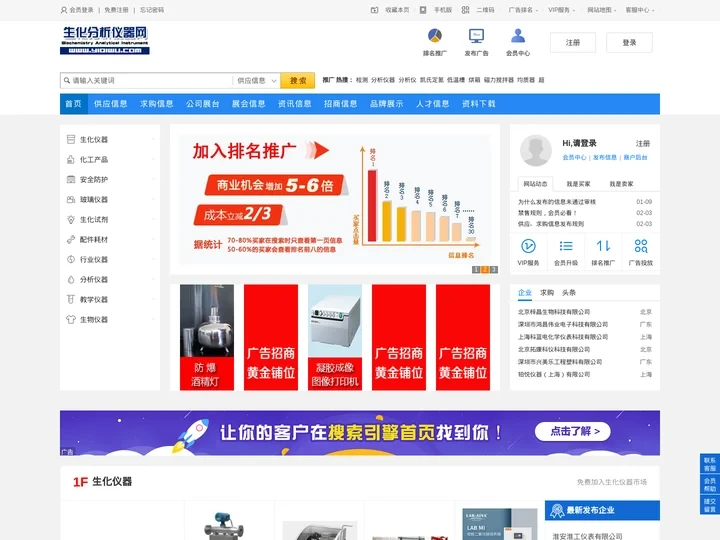The image size is (720, 540).
Task: Click the 生化分析仪器网 site logo
Action: [x=105, y=40]
